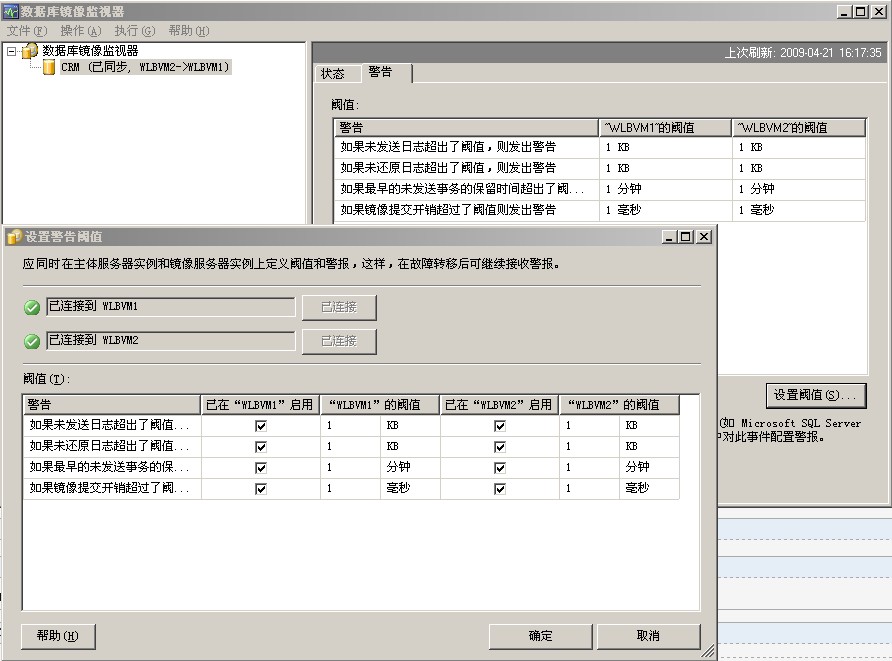Collapse the 数据库镜像监视器 tree node
The height and width of the screenshot is (661, 892).
[11, 51]
